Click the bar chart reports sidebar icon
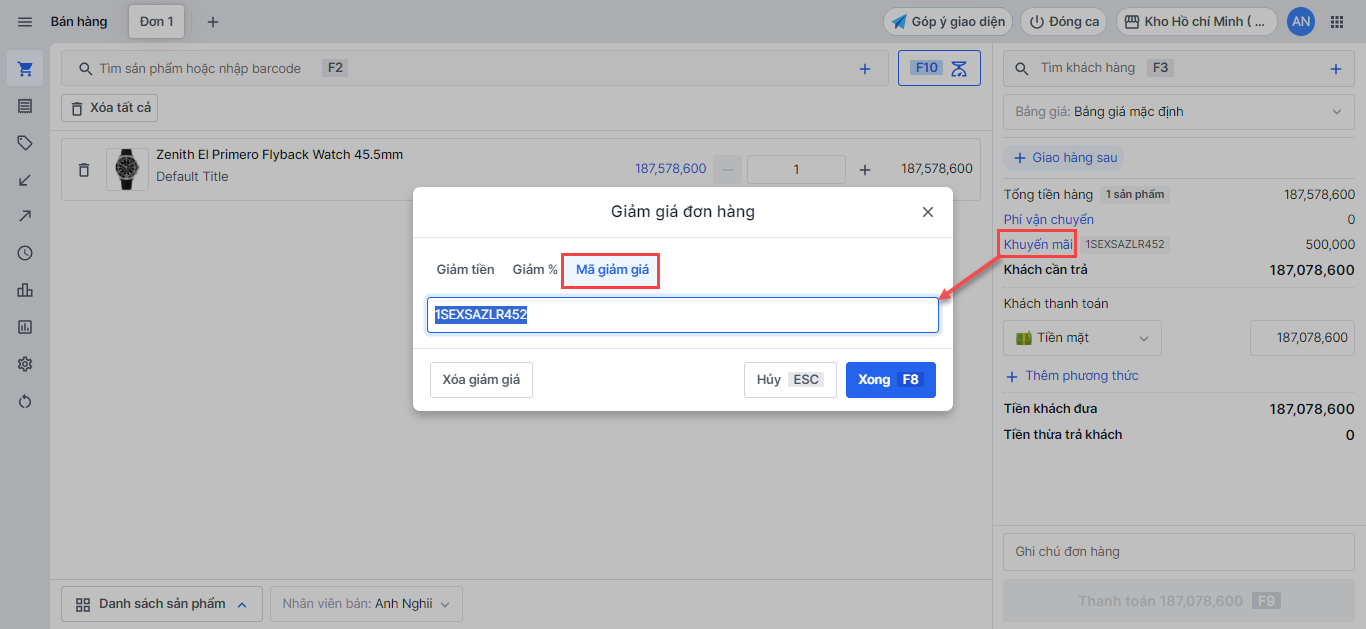Screen dimensions: 1366x629 tap(25, 290)
